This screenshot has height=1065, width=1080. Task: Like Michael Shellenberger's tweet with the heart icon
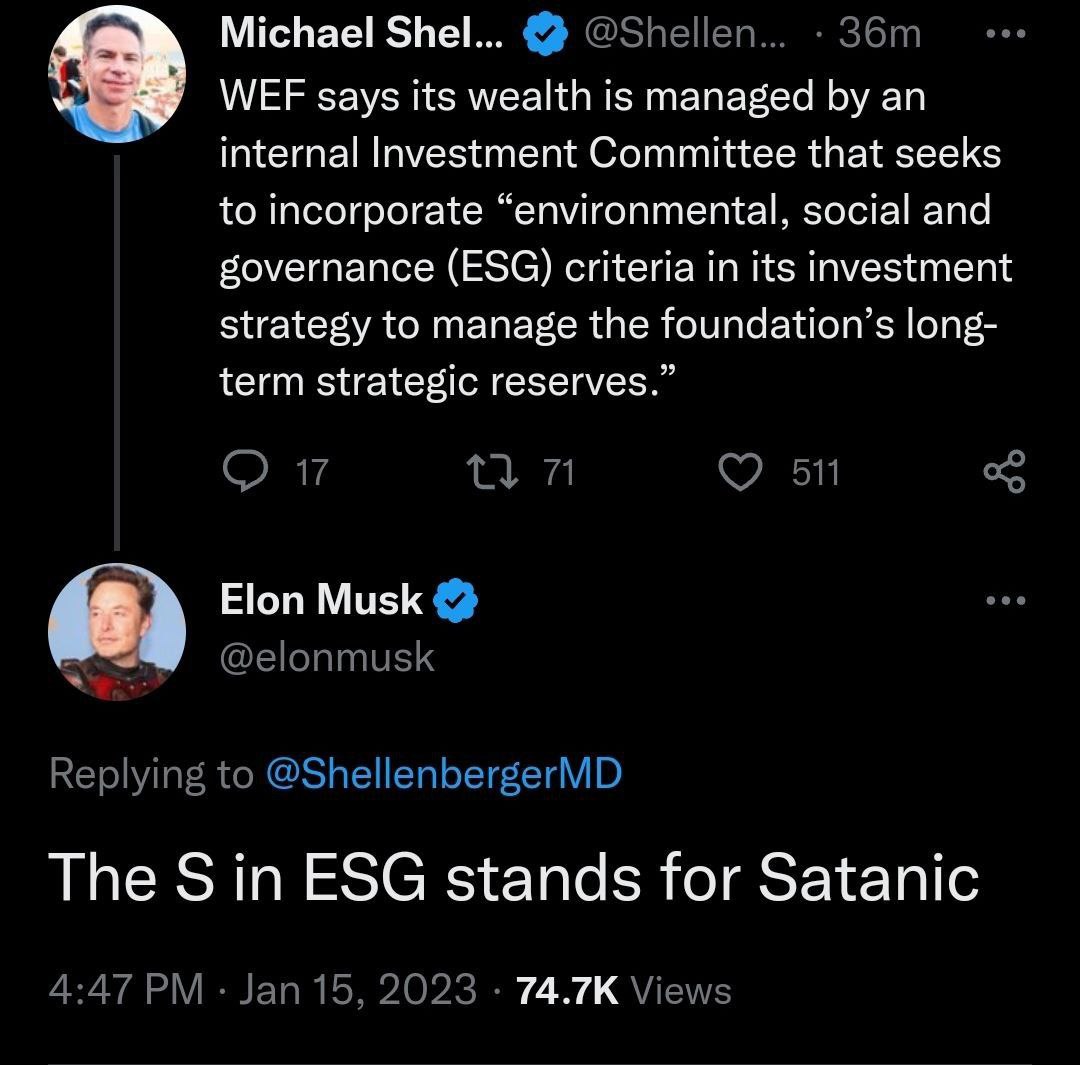740,472
